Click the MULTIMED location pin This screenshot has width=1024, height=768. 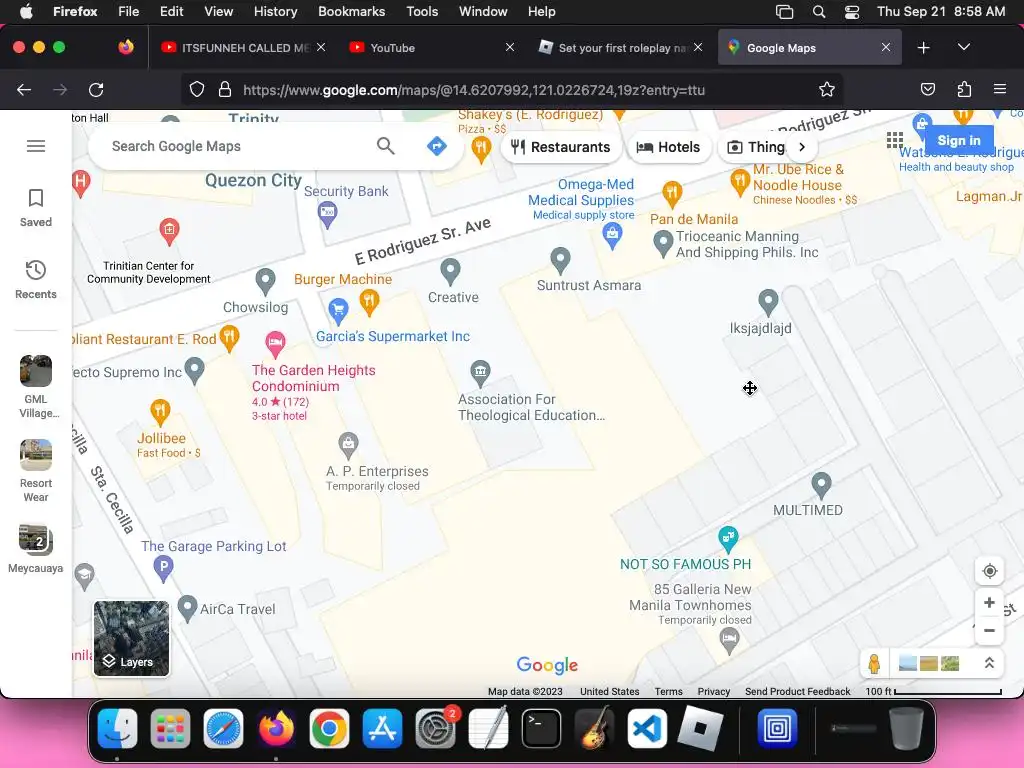(x=821, y=485)
